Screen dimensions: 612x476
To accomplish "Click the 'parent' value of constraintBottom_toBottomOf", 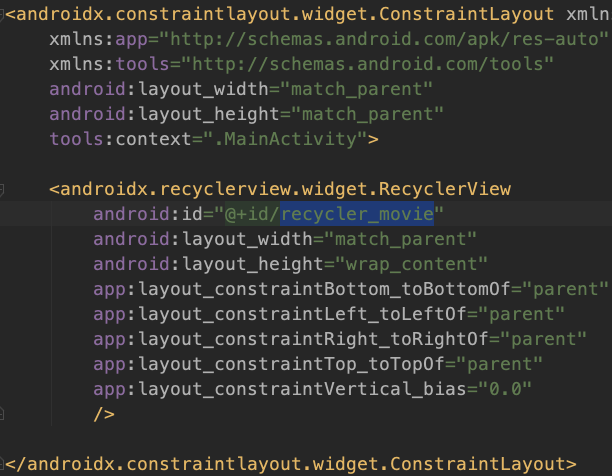I will coord(566,290).
